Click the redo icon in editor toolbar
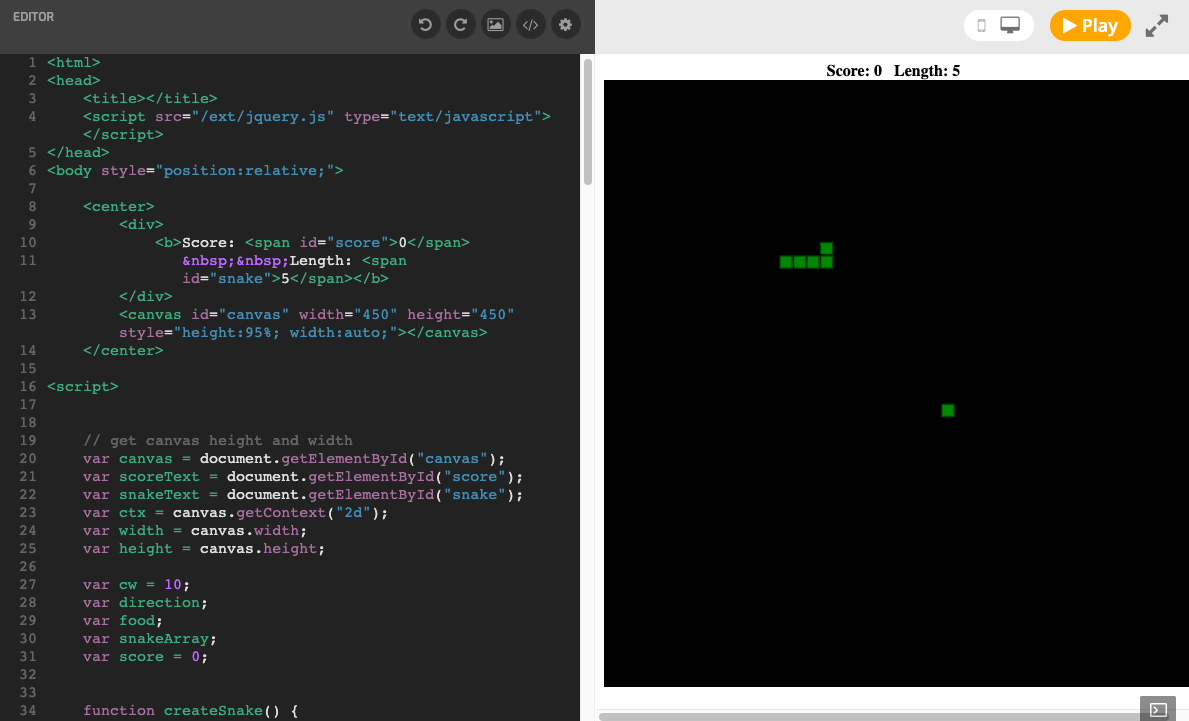Image resolution: width=1189 pixels, height=721 pixels. pos(460,25)
